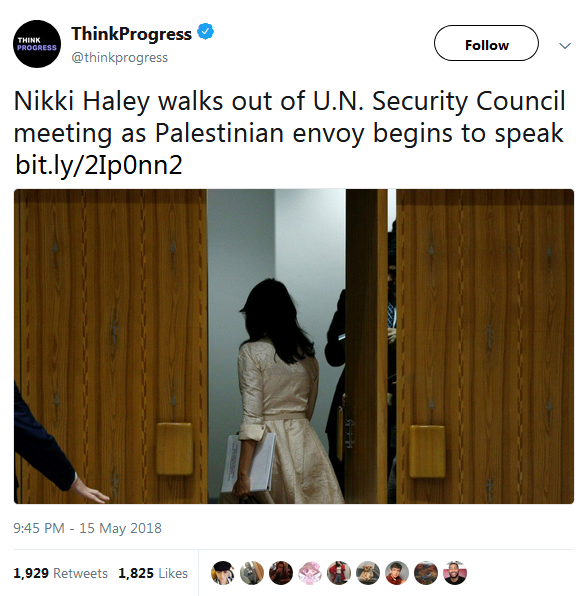
Task: Open the fluffy dog liker avatar
Action: click(x=368, y=572)
